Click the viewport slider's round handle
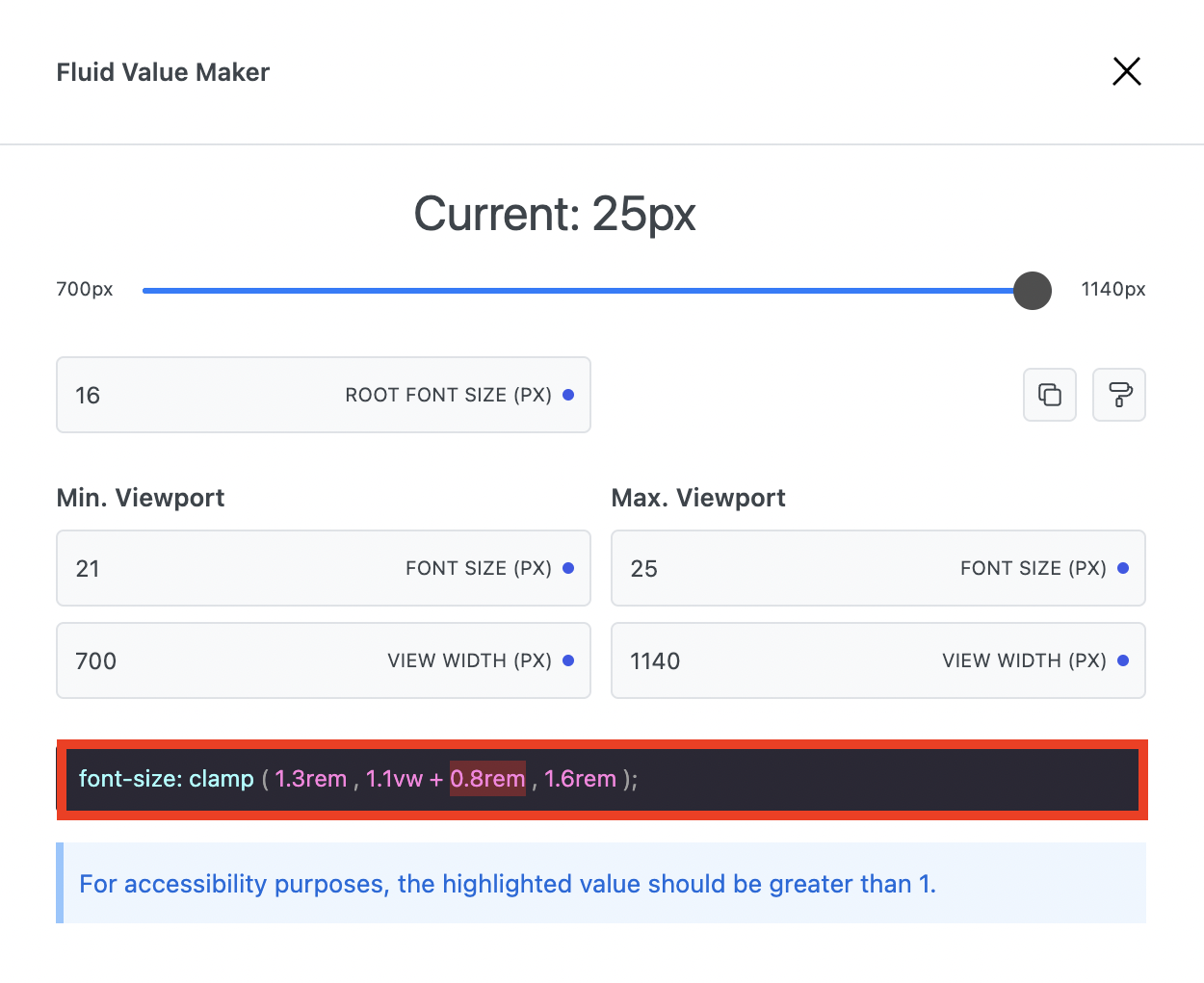Screen dimensions: 1204x983 click(1033, 291)
